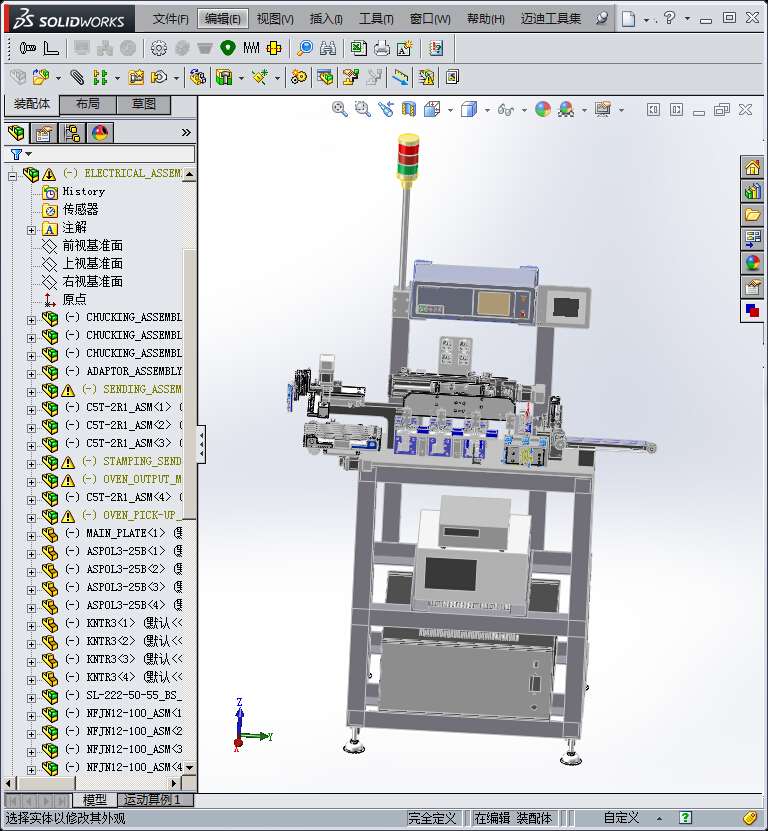Screen dimensions: 768x831
Task: Click Reference Geometry icon
Action: 260,77
